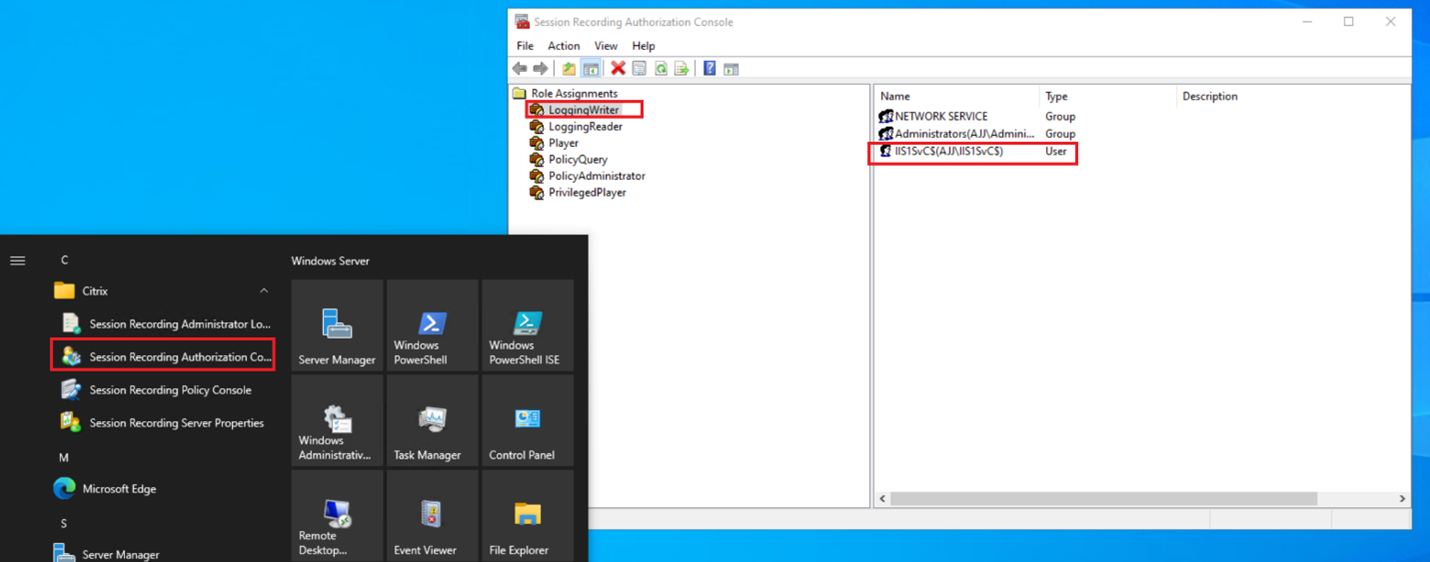Click the Authorization Console title bar icon
The image size is (1430, 562).
pos(522,21)
